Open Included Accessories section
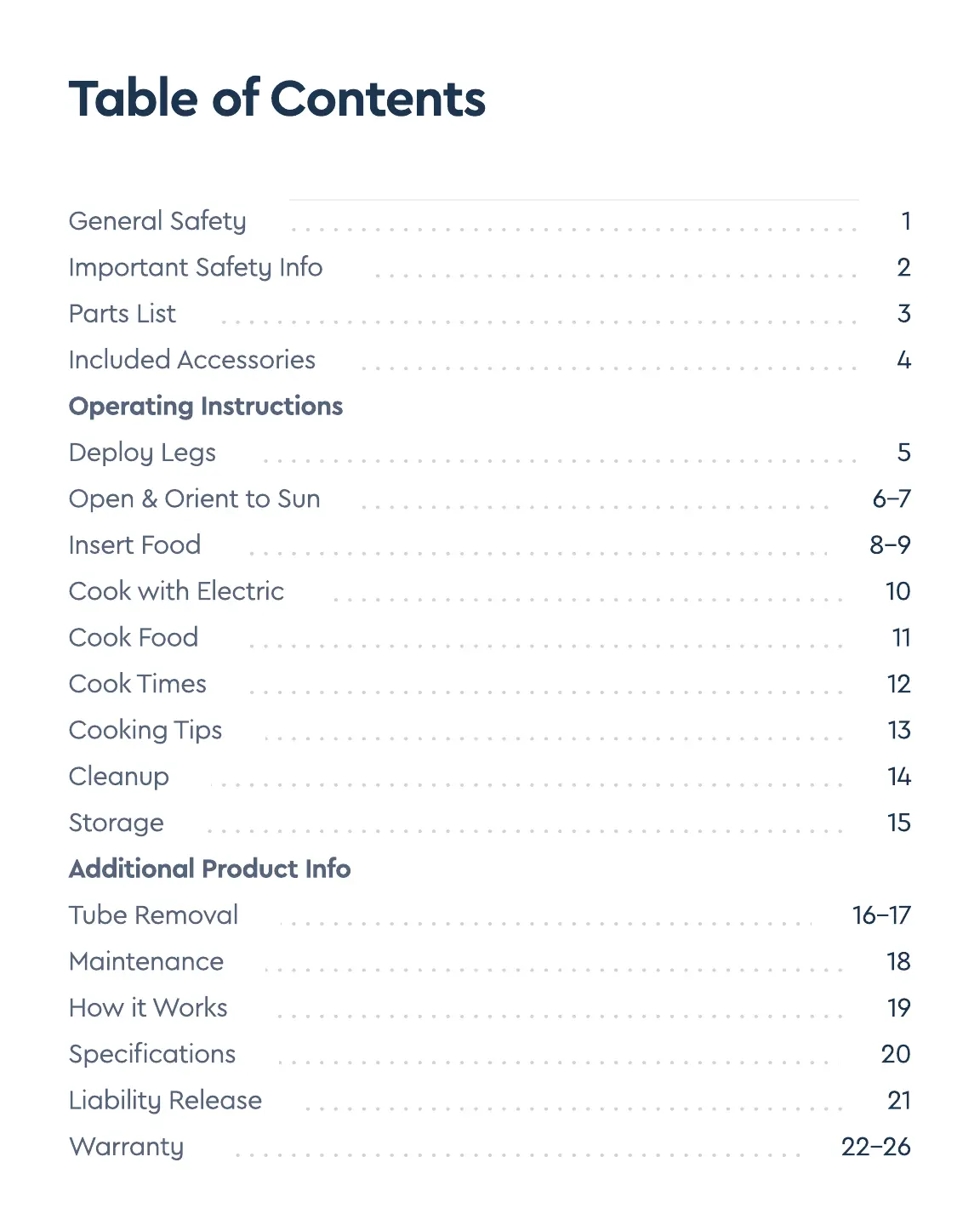The height and width of the screenshot is (1225, 980). 191,360
